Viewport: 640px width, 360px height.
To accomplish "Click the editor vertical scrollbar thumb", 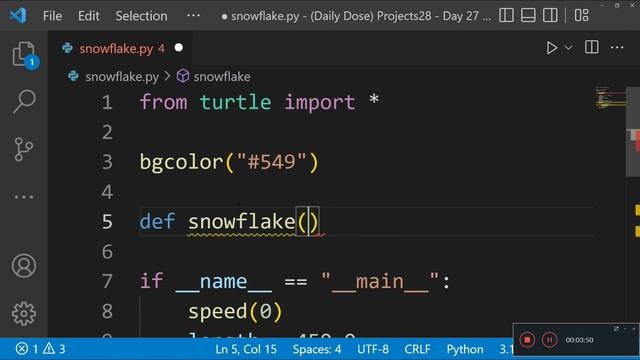I will pyautogui.click(x=633, y=132).
